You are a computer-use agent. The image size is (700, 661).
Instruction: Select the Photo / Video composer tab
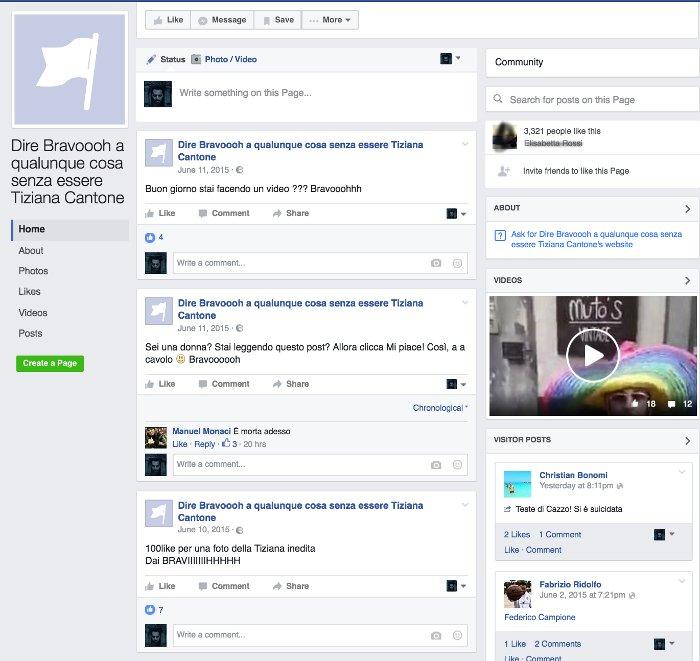[224, 59]
